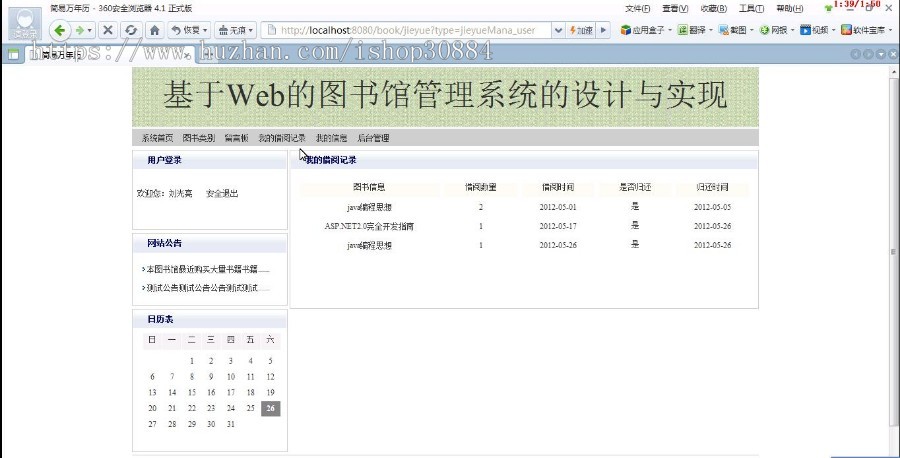Open the 视频 video tool
Screen dimensions: 900x458
(814, 30)
